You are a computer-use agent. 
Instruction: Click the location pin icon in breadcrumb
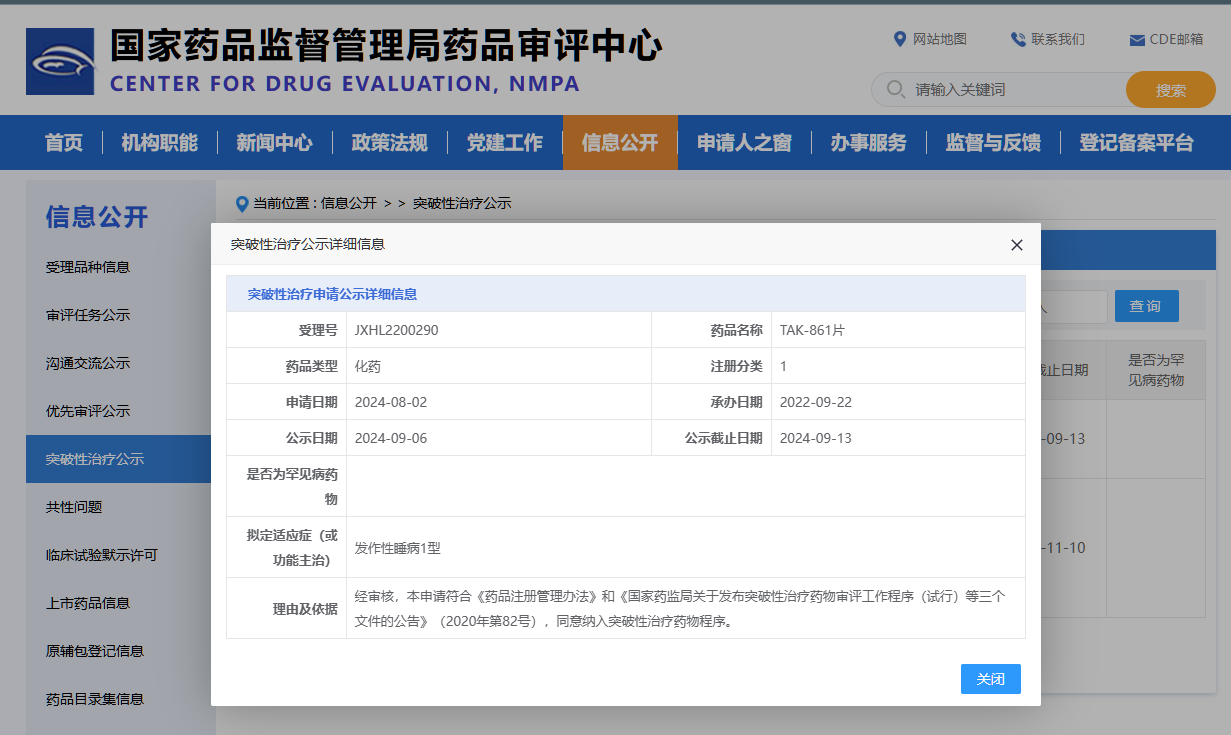pyautogui.click(x=242, y=203)
